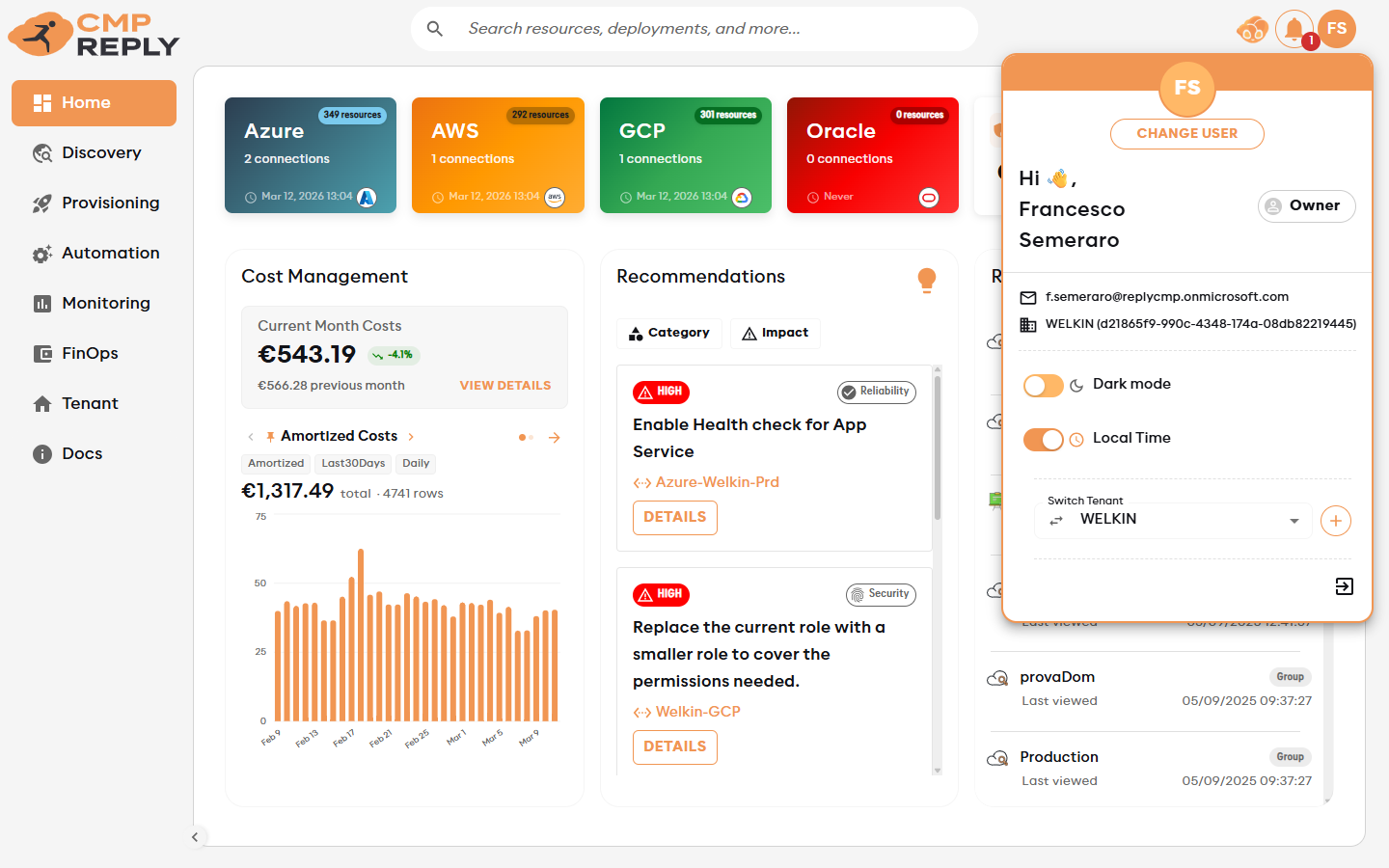Viewport: 1389px width, 868px height.
Task: Collapse the sidebar using the left chevron
Action: pos(195,837)
